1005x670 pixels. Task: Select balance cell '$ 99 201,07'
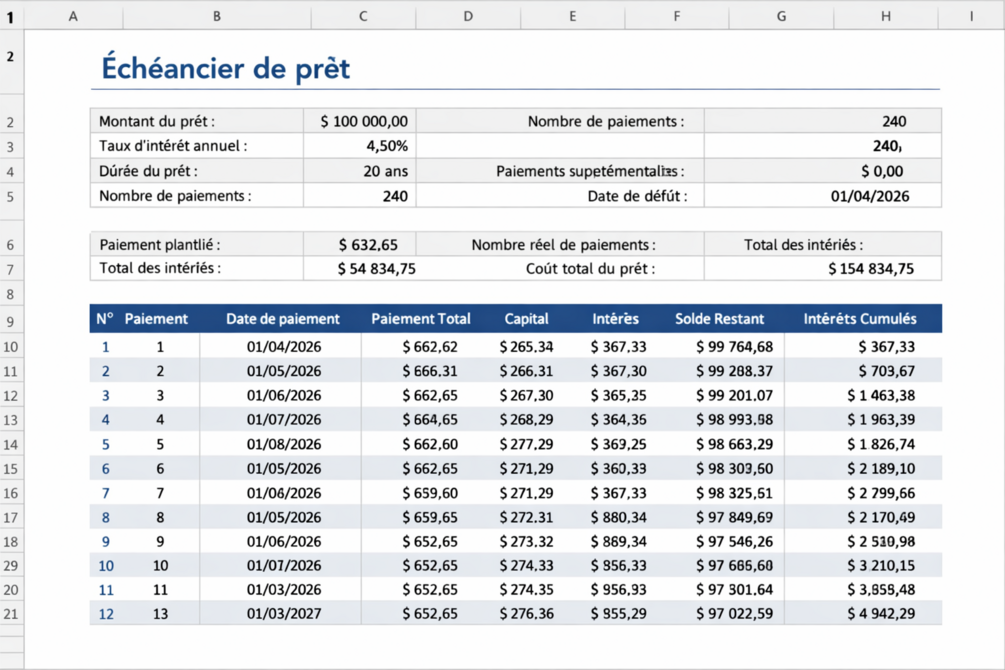(735, 396)
